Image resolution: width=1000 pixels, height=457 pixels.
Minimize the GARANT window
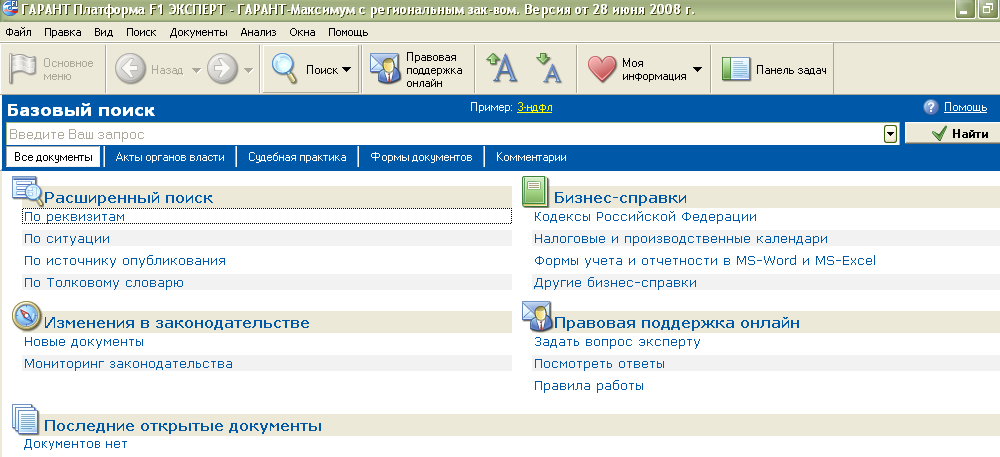[x=964, y=10]
